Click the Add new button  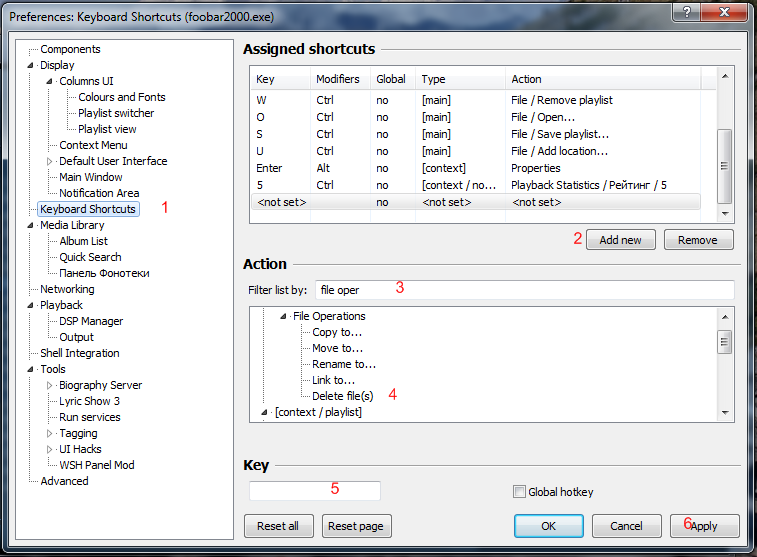[x=620, y=240]
